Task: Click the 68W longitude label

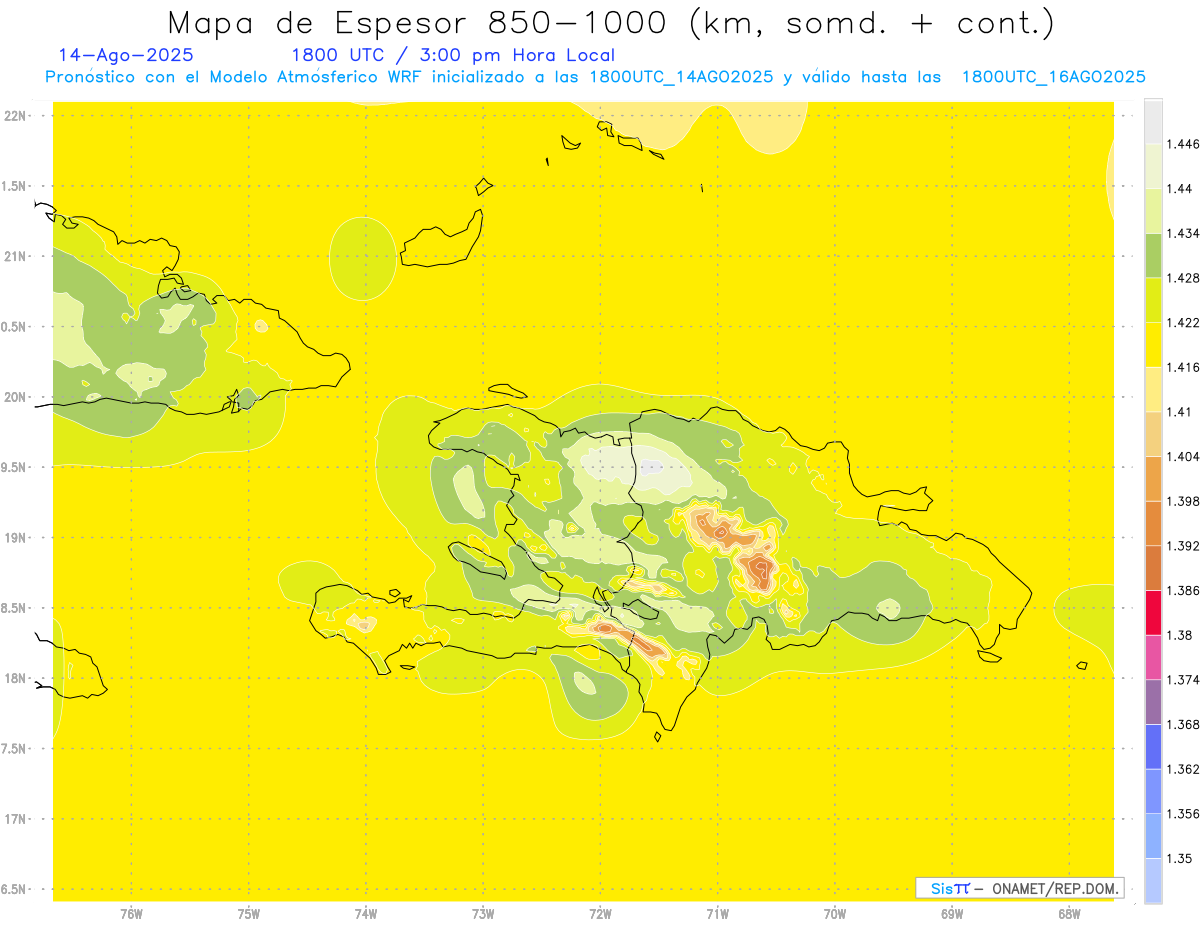Action: pyautogui.click(x=1069, y=914)
